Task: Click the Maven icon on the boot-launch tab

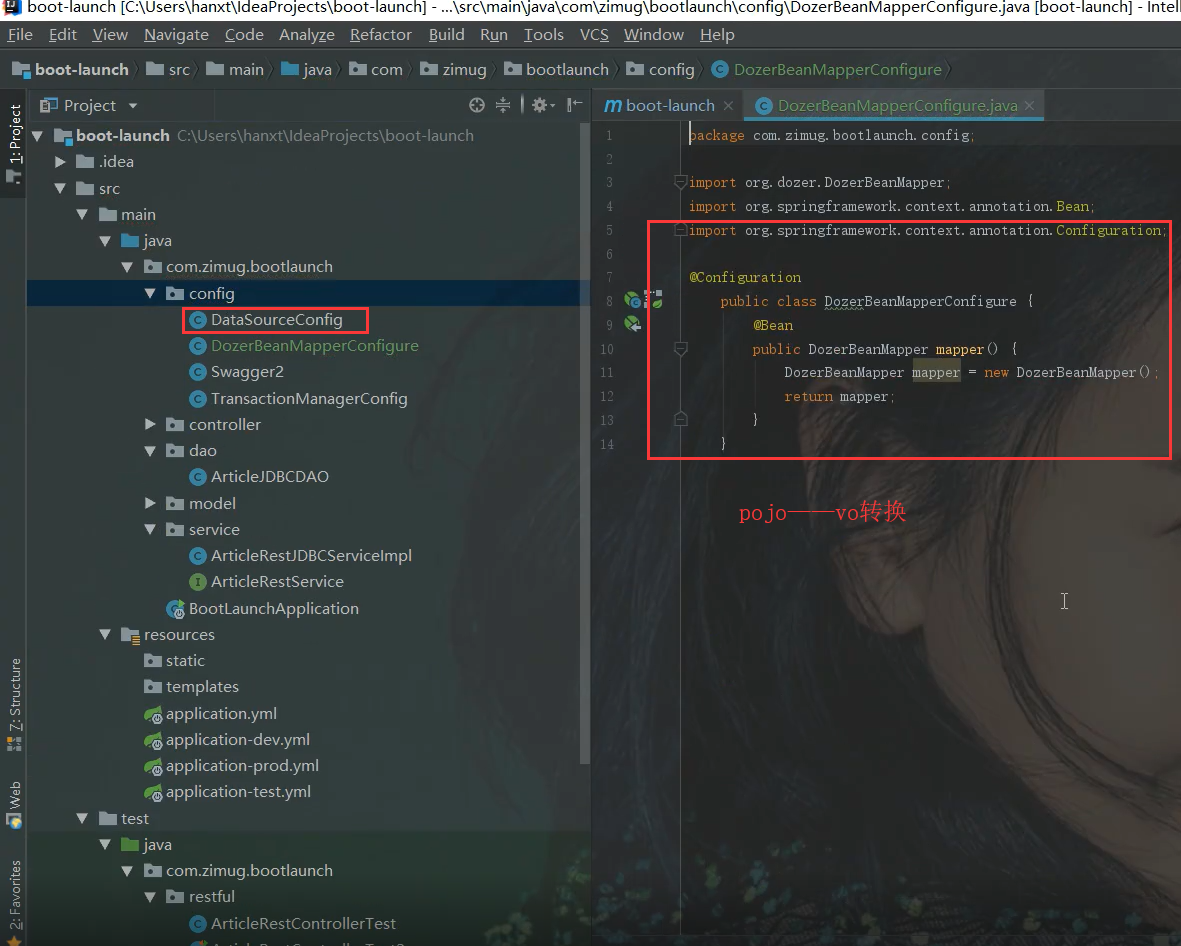Action: pyautogui.click(x=613, y=106)
